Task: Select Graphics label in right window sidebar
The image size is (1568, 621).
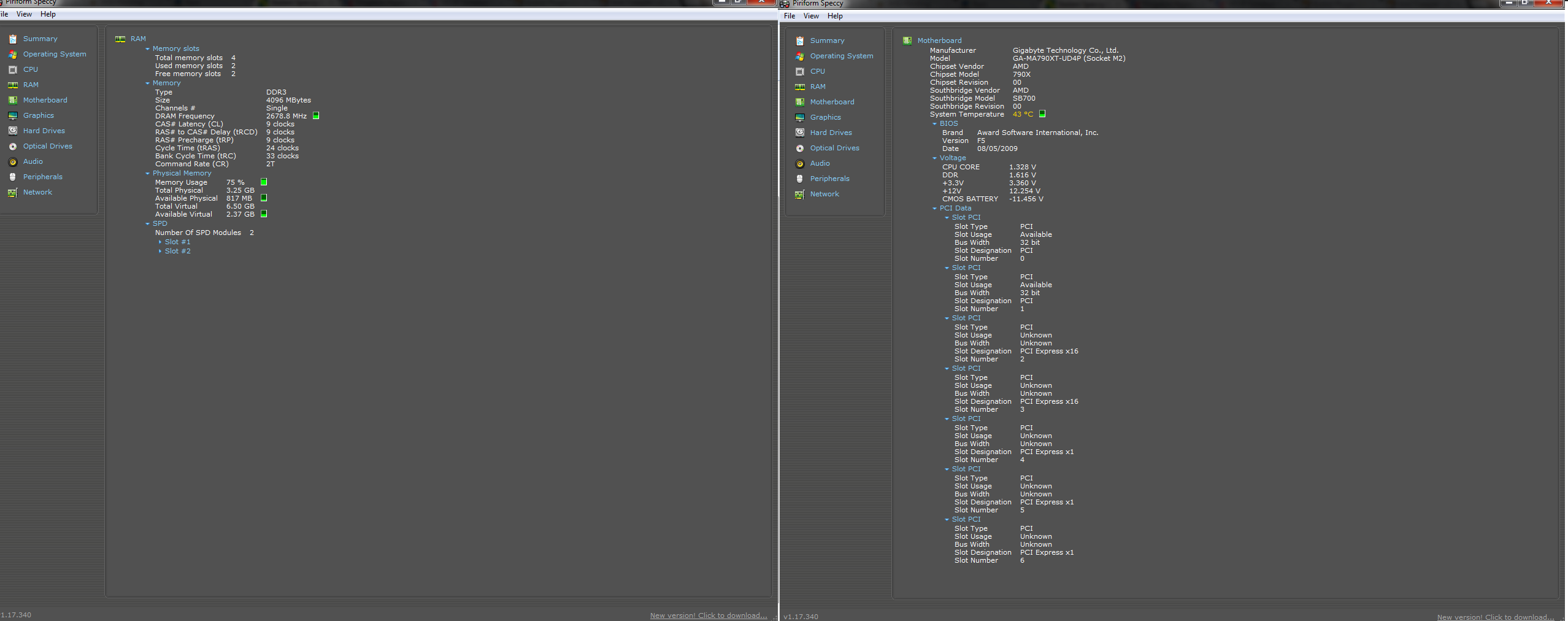Action: tap(826, 117)
